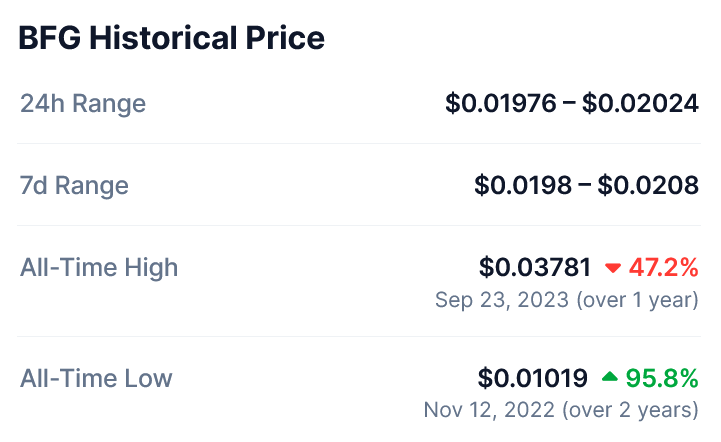Click the Sep 23, 2023 date text
This screenshot has height=442, width=721.
tap(502, 300)
